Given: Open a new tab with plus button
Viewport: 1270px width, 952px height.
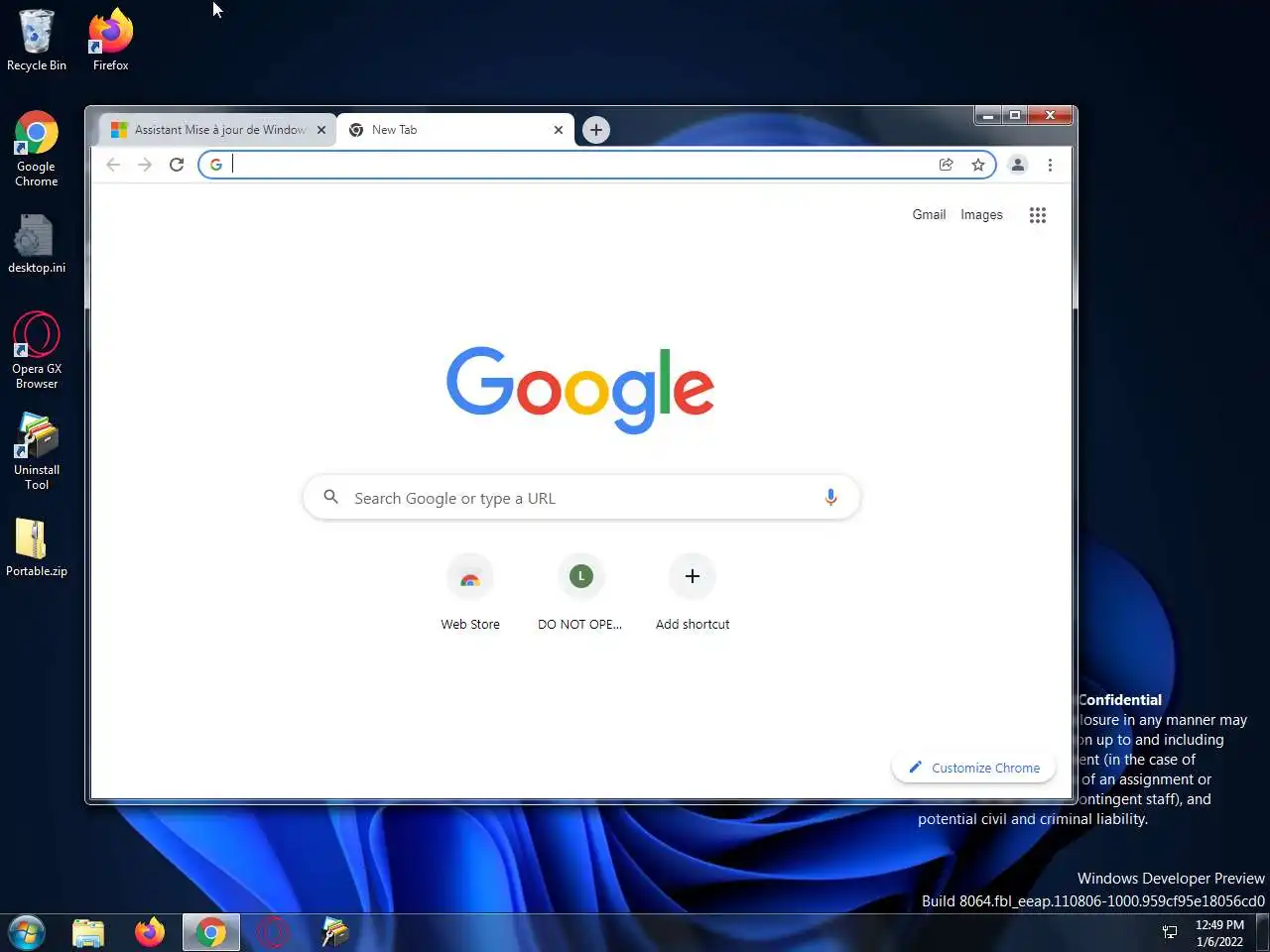Looking at the screenshot, I should 596,130.
